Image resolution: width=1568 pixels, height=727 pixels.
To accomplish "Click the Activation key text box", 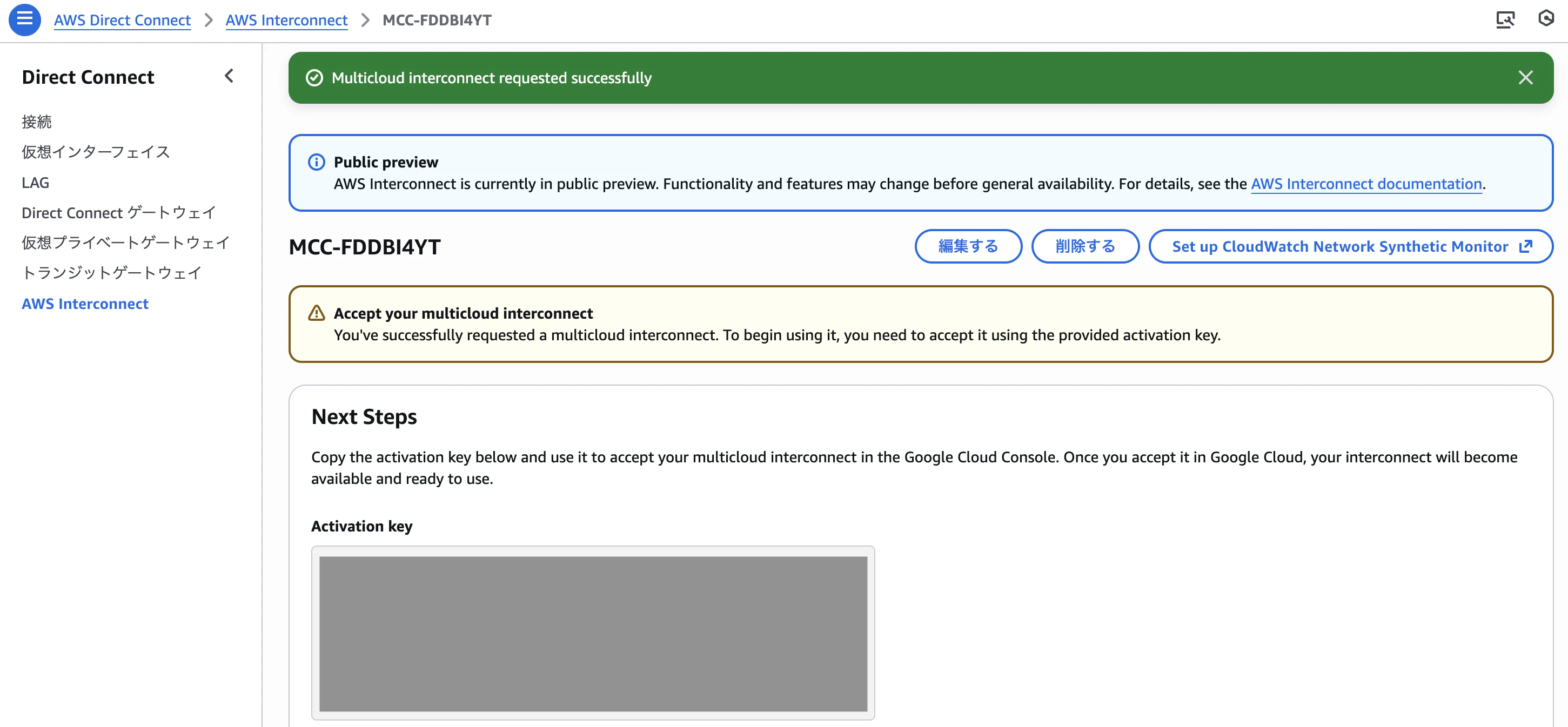I will [x=593, y=634].
